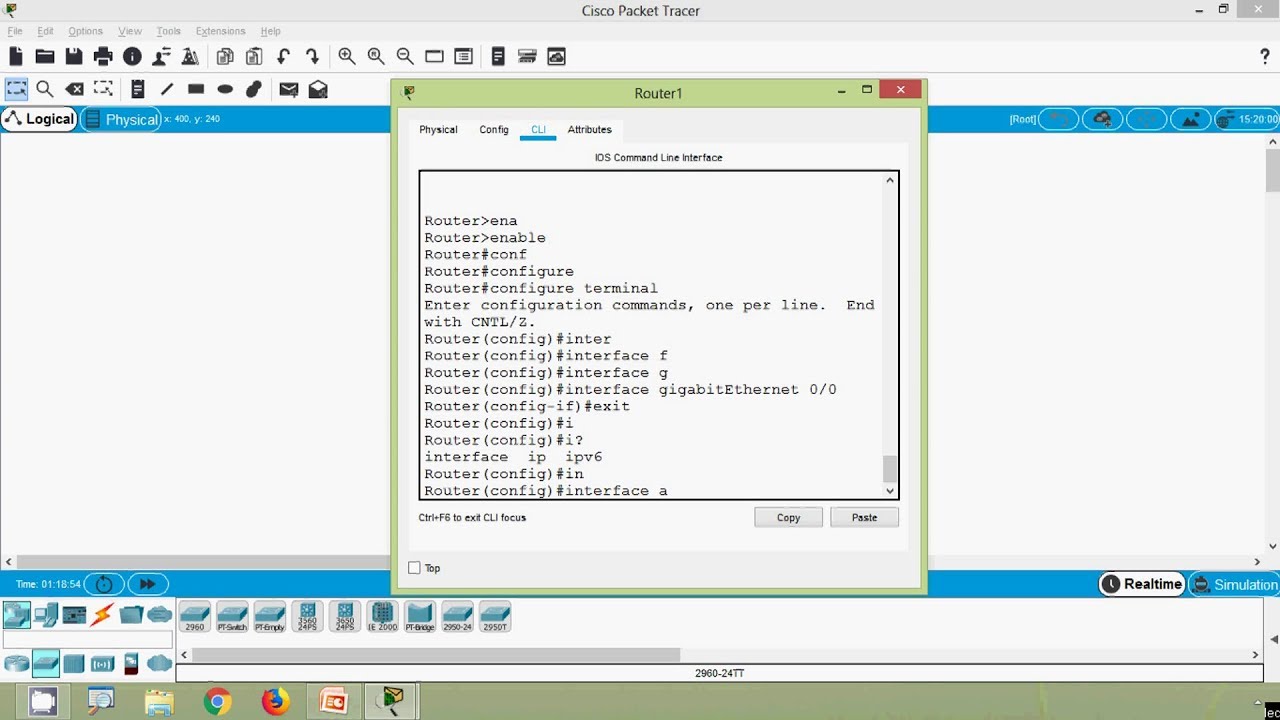
Task: Choose the PT-Switch device
Action: 232,616
